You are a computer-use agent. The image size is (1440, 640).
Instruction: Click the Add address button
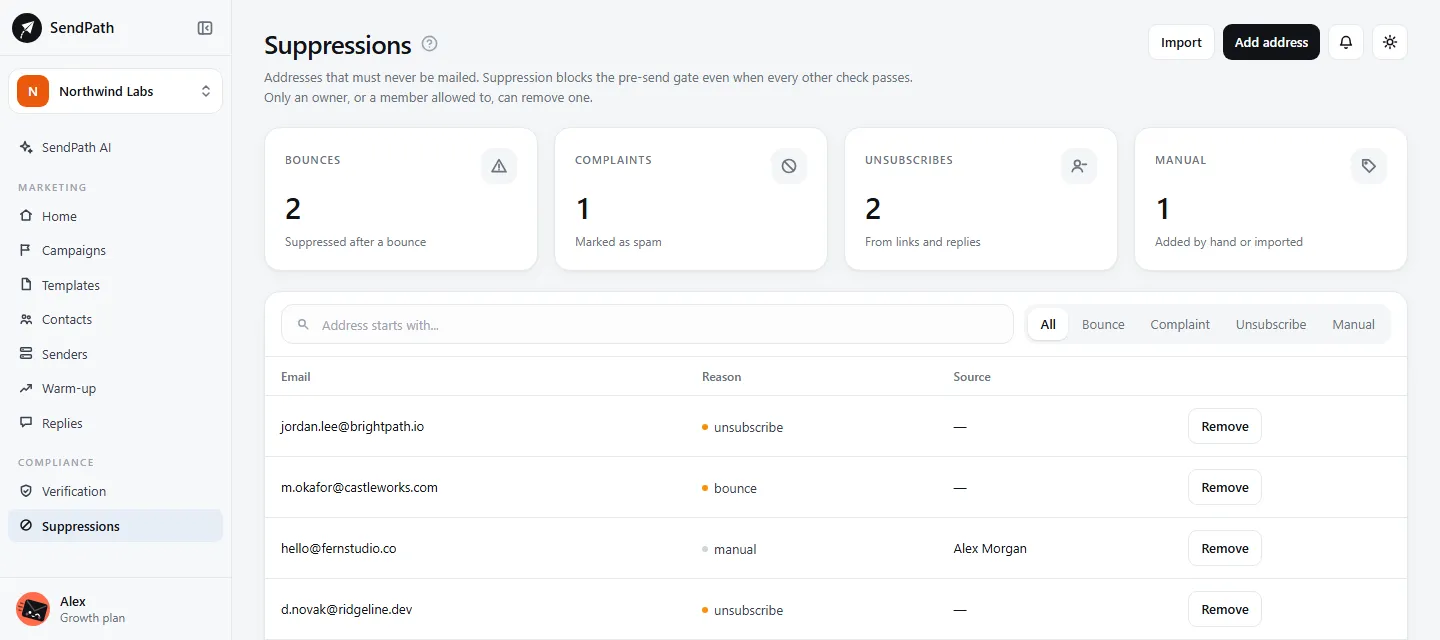1271,42
